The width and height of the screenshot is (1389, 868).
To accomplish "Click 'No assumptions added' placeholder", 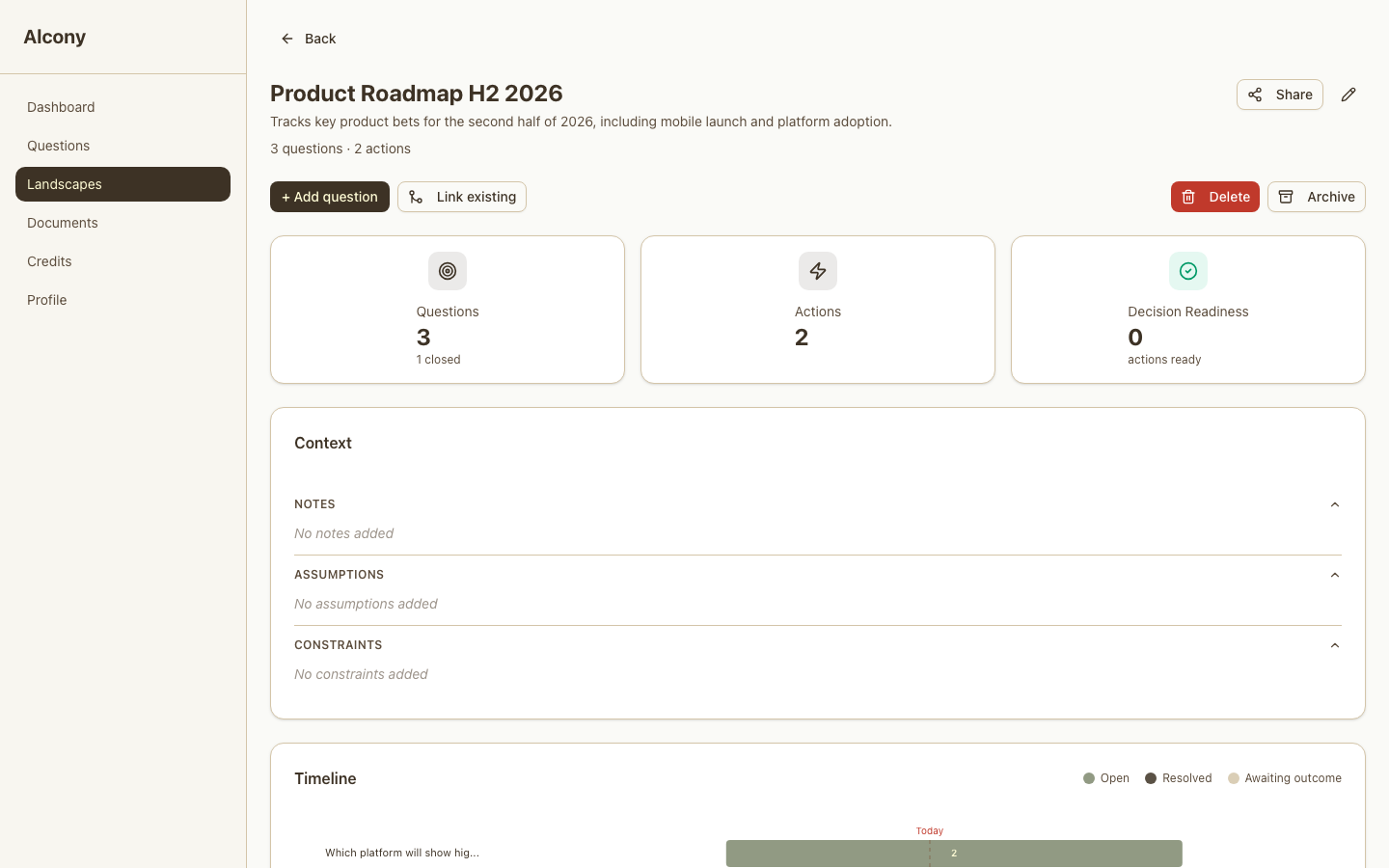I will [x=366, y=604].
